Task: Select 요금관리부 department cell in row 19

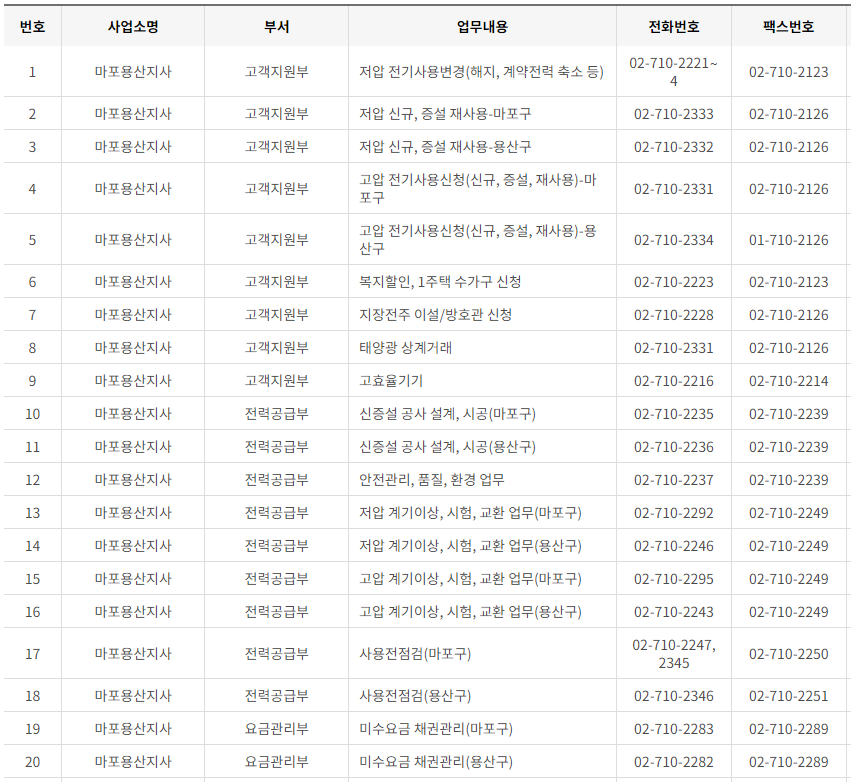Action: coord(271,727)
